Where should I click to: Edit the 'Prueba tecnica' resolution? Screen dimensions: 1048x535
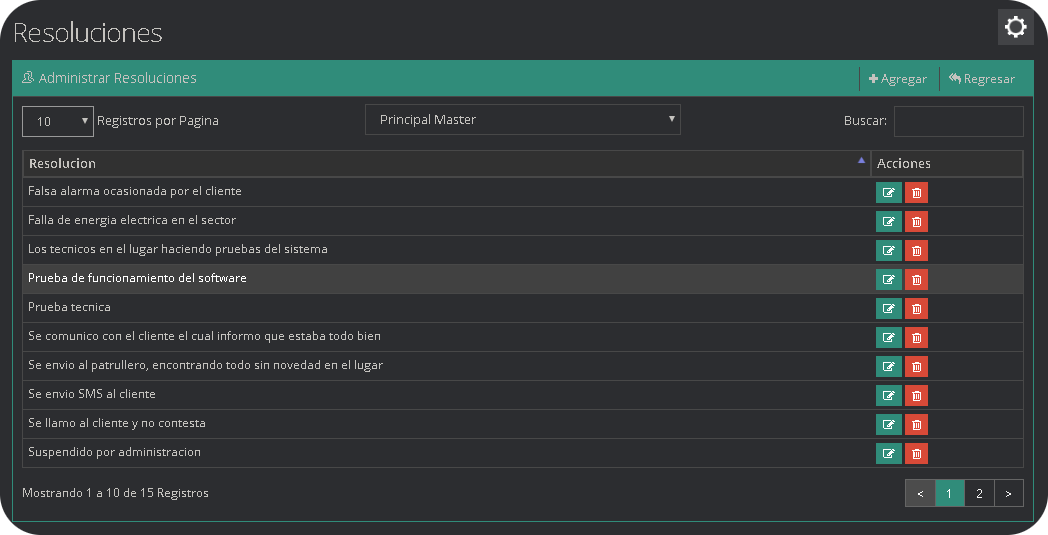coord(888,308)
